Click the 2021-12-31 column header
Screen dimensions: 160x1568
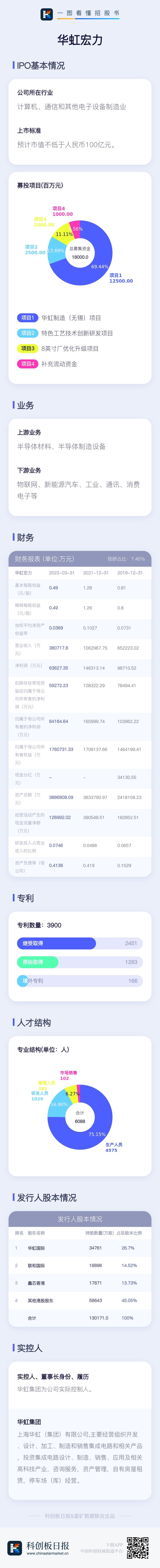coord(96,573)
